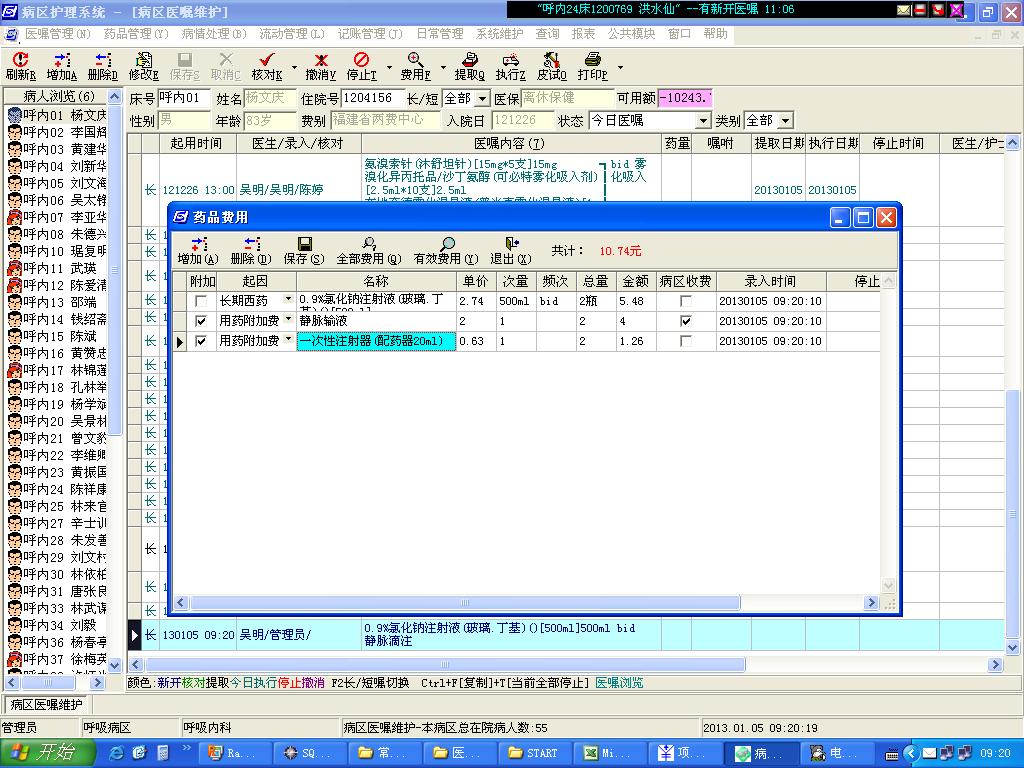1024x768 pixels.
Task: Open the 药品管理(Y) menu
Action: pyautogui.click(x=136, y=34)
